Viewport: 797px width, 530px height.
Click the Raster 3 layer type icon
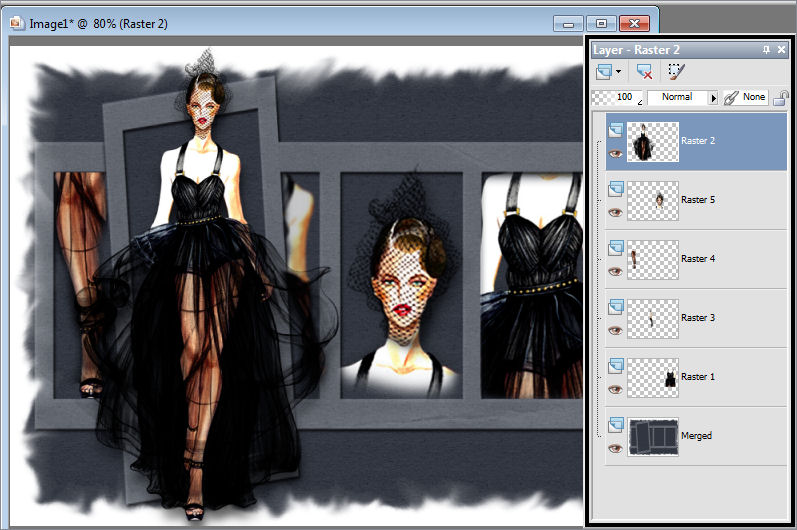click(x=616, y=306)
